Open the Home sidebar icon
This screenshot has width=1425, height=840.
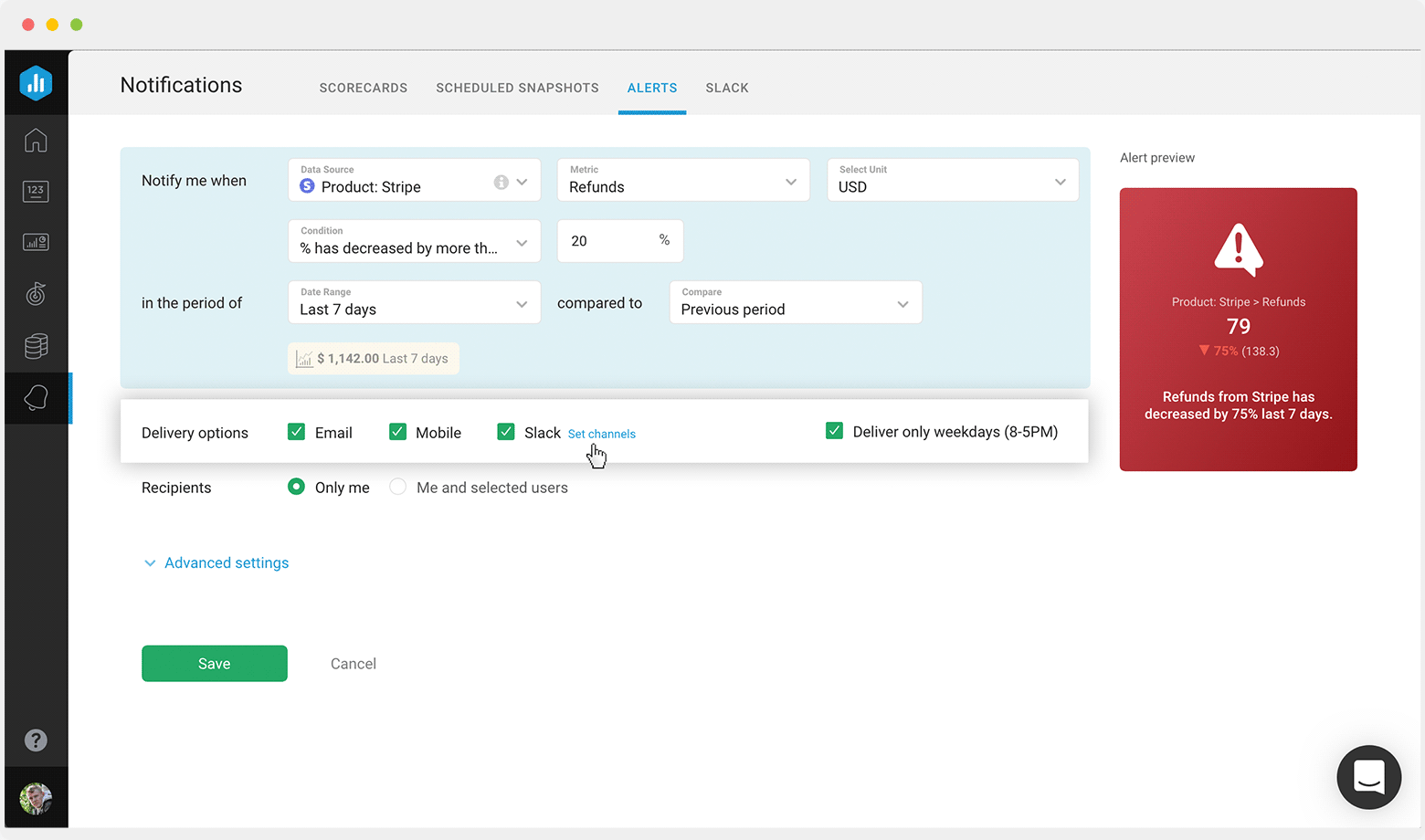click(36, 141)
